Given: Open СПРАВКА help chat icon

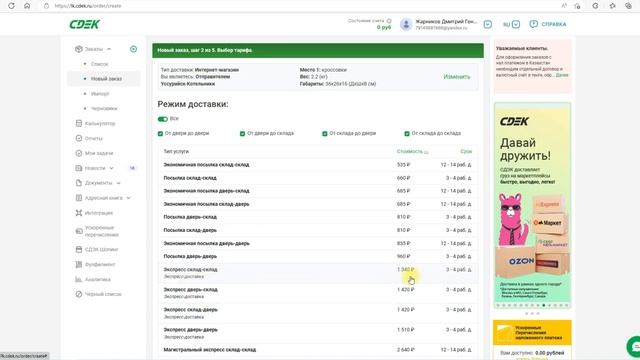Looking at the screenshot, I should (x=533, y=24).
